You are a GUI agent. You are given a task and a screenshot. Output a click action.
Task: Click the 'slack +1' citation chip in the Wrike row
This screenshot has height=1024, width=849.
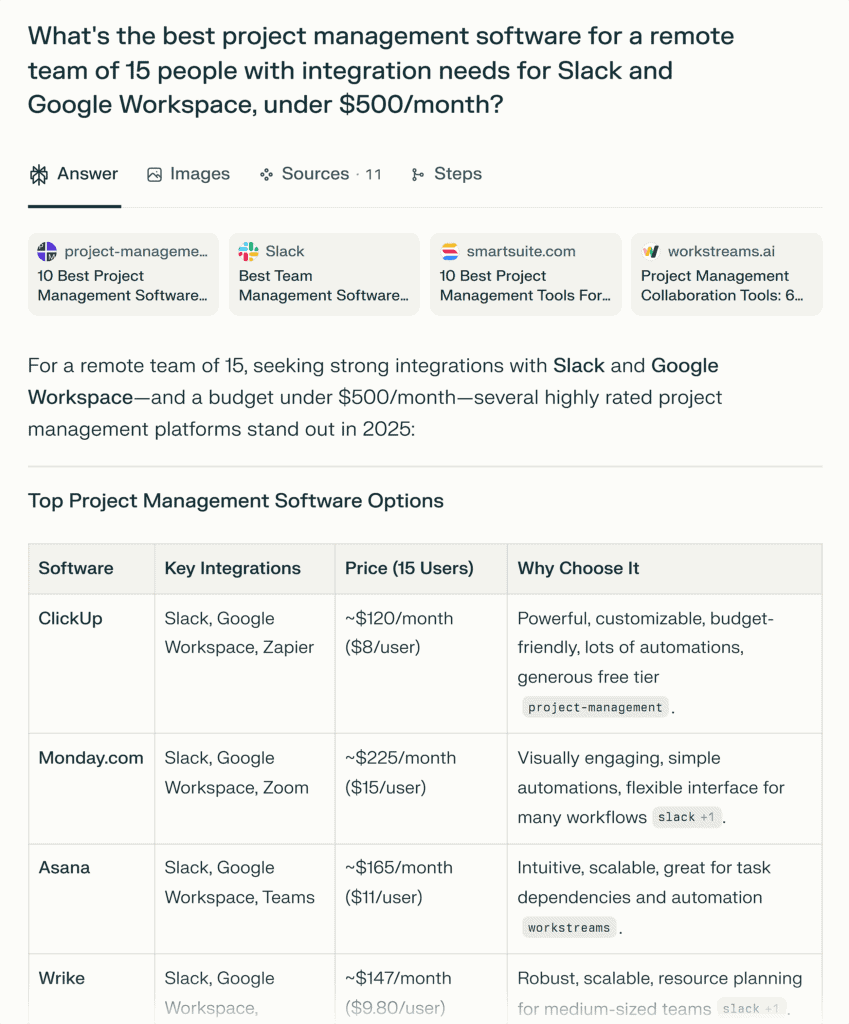click(751, 1008)
